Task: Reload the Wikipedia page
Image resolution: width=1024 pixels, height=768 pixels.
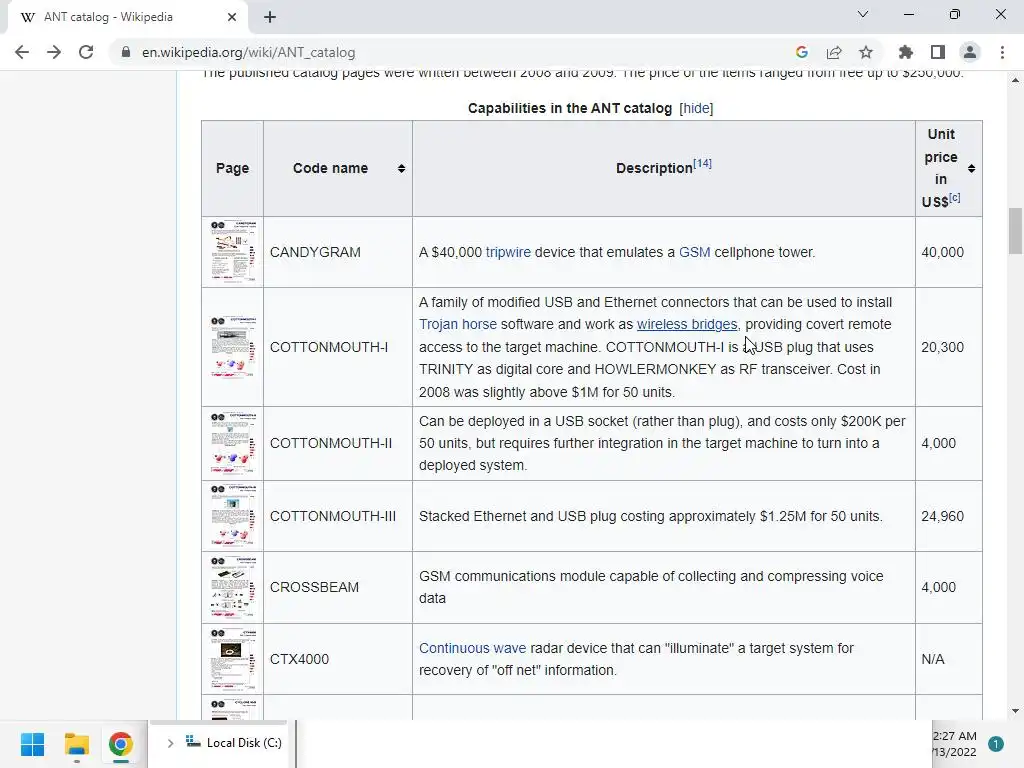Action: point(86,52)
